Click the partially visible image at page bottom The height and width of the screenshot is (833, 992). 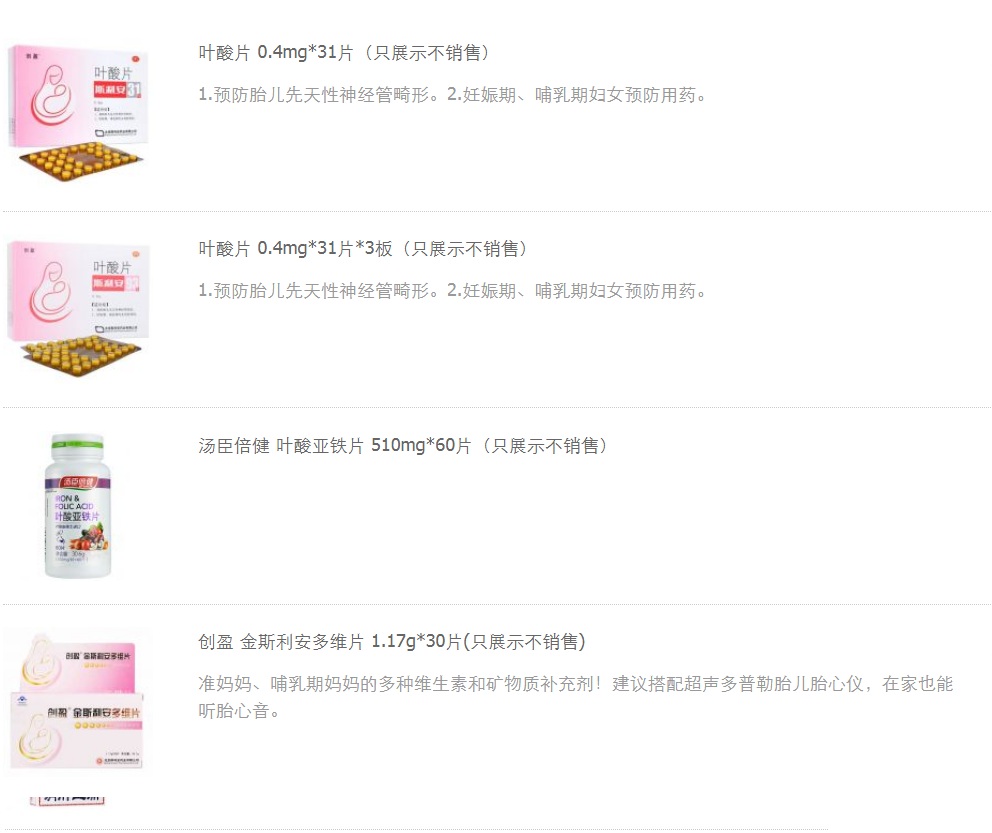(x=67, y=800)
